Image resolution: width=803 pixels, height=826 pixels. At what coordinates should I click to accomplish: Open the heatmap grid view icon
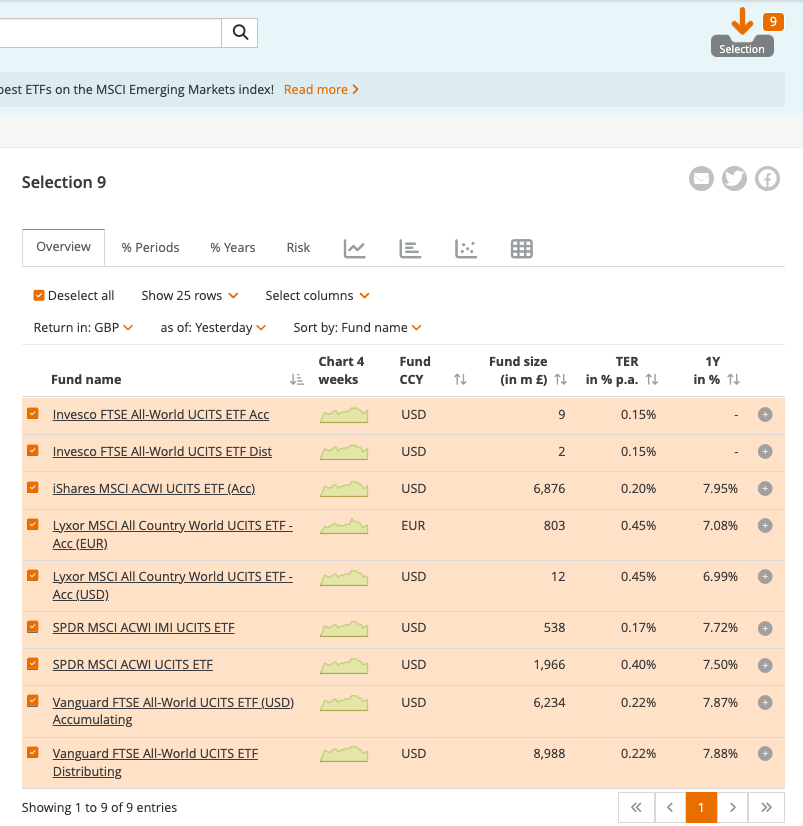coord(521,249)
